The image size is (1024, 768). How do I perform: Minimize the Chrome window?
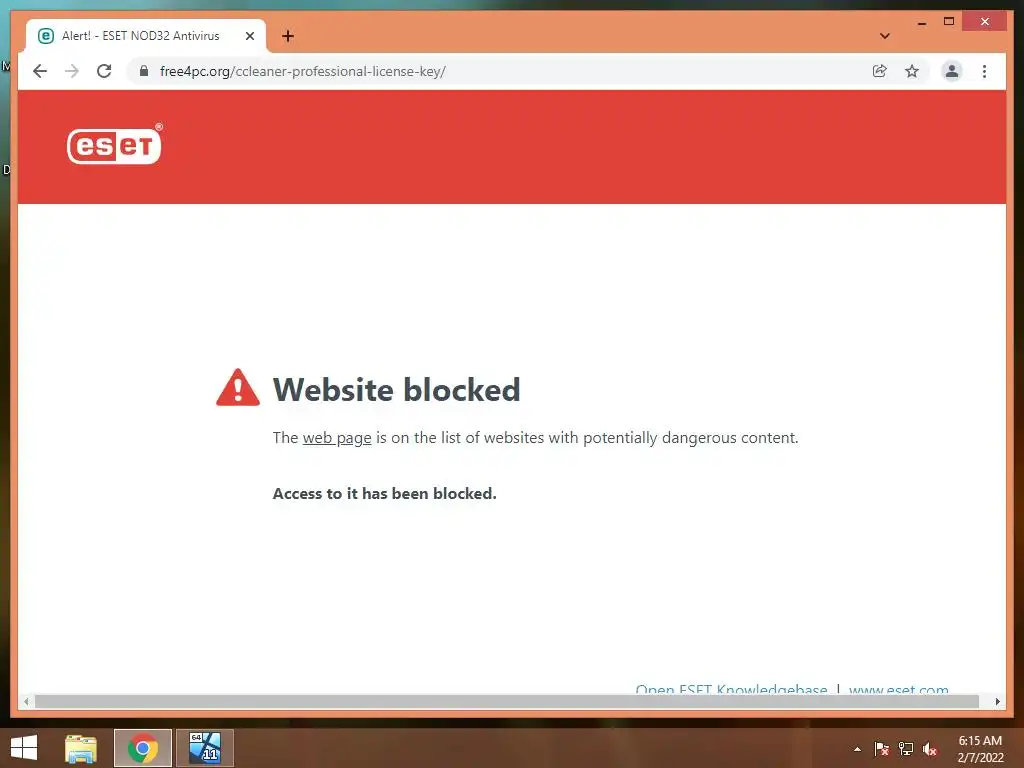922,23
